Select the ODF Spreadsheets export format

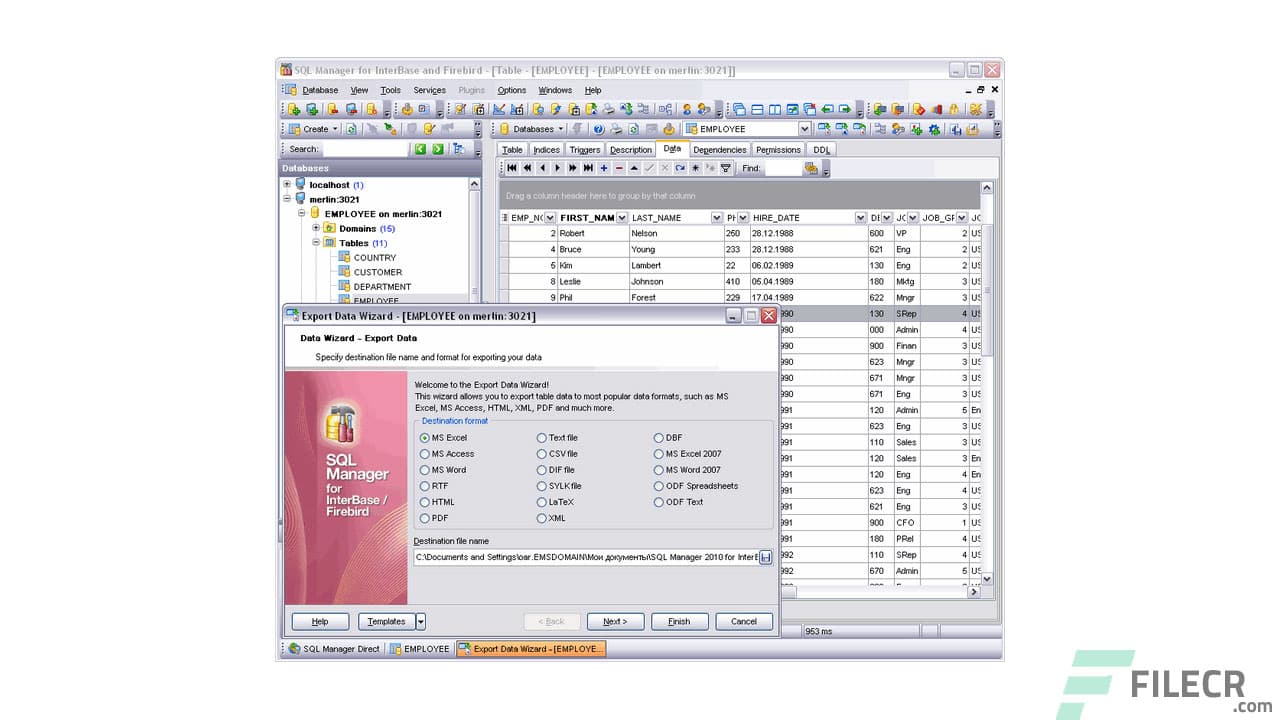(x=659, y=486)
